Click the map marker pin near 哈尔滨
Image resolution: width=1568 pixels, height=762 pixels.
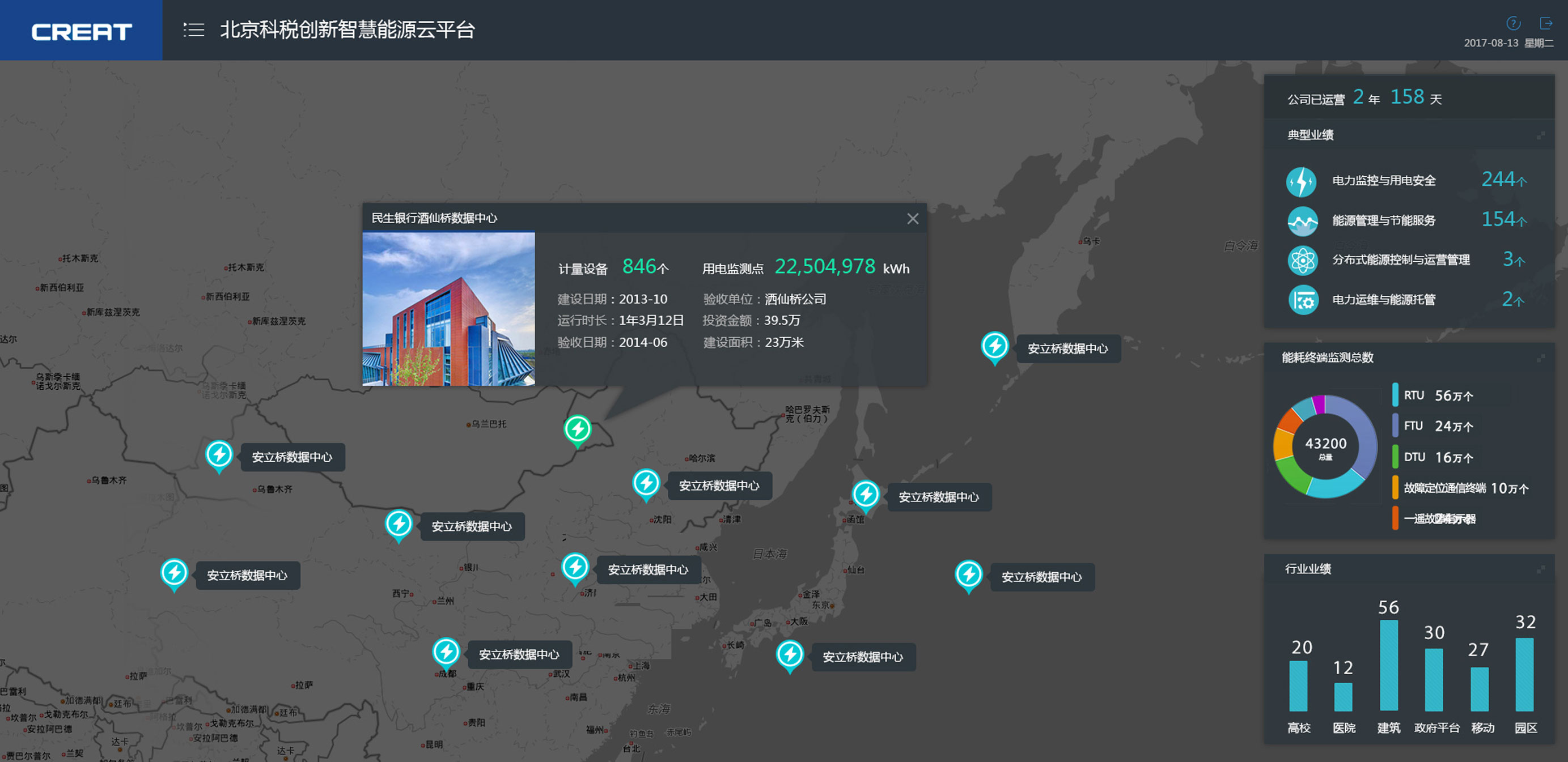[x=646, y=483]
